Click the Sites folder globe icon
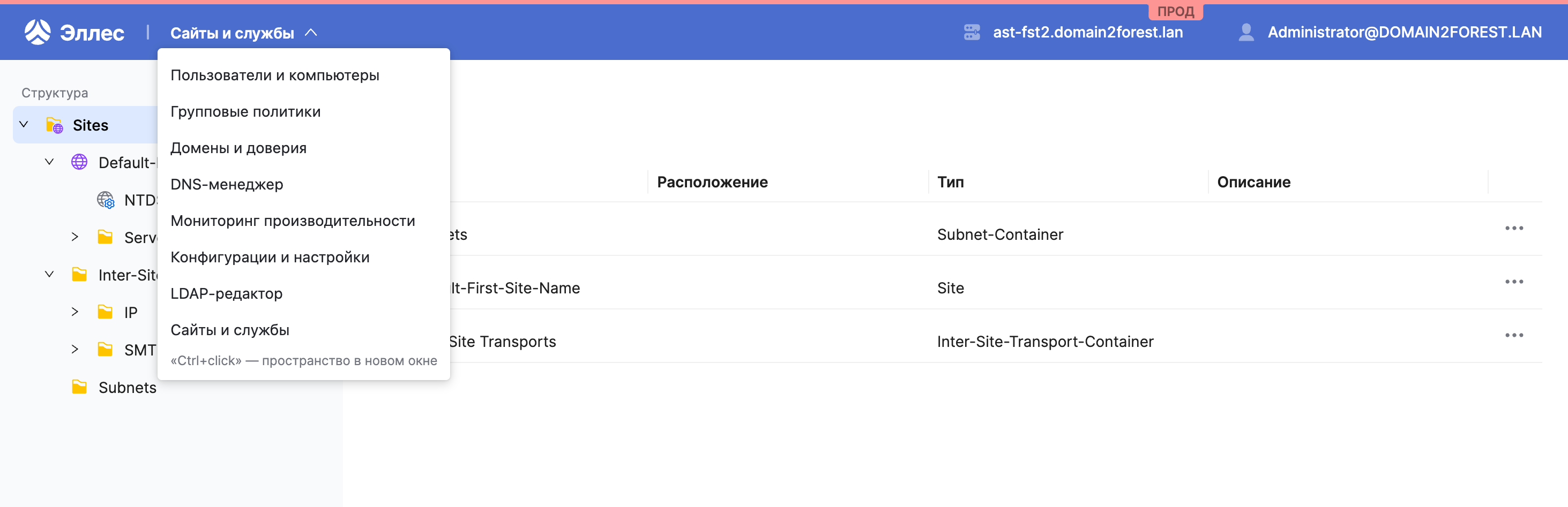 (54, 125)
